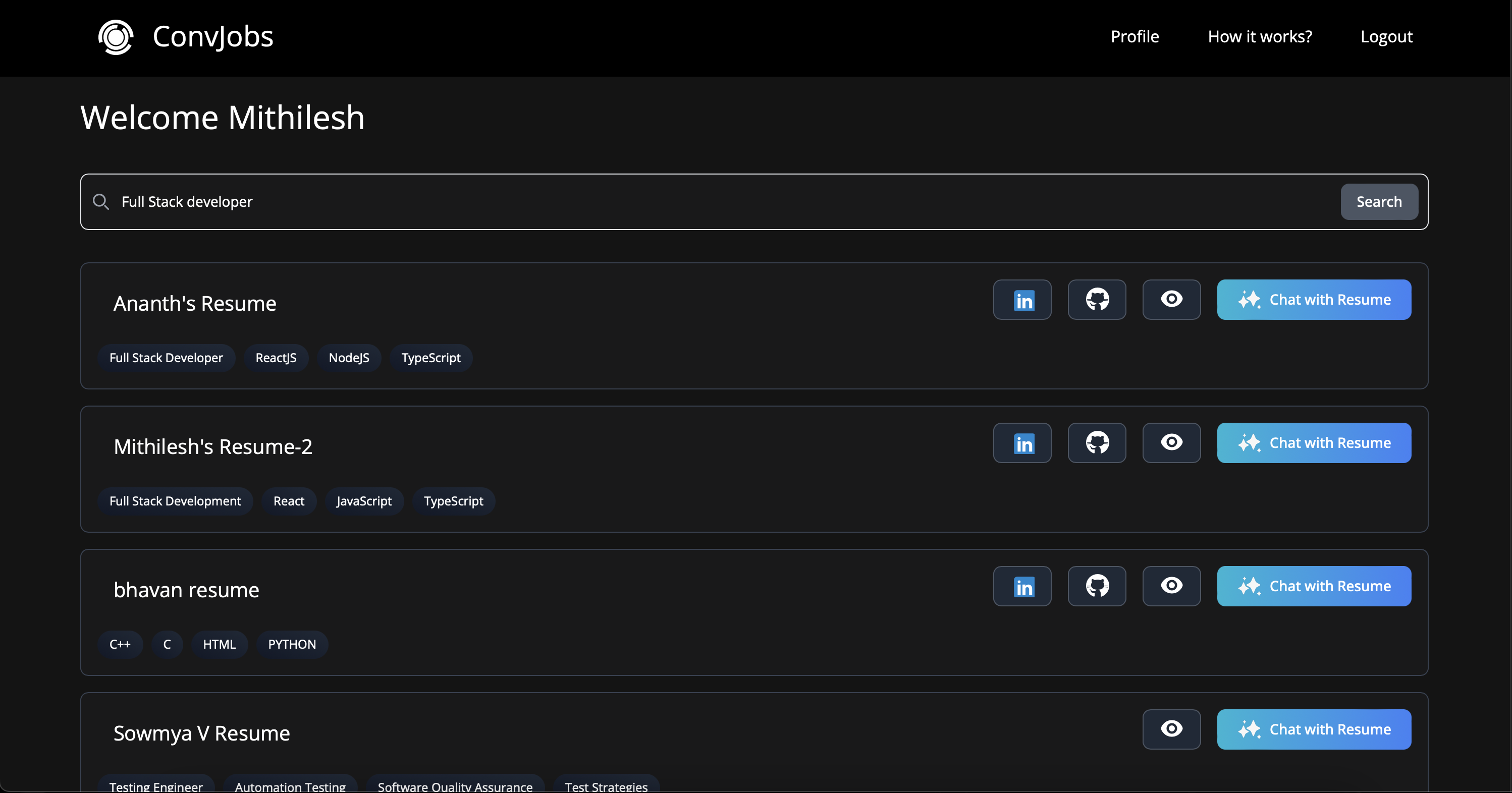Image resolution: width=1512 pixels, height=793 pixels.
Task: Chat with Sowmya V Resume
Action: (1314, 729)
